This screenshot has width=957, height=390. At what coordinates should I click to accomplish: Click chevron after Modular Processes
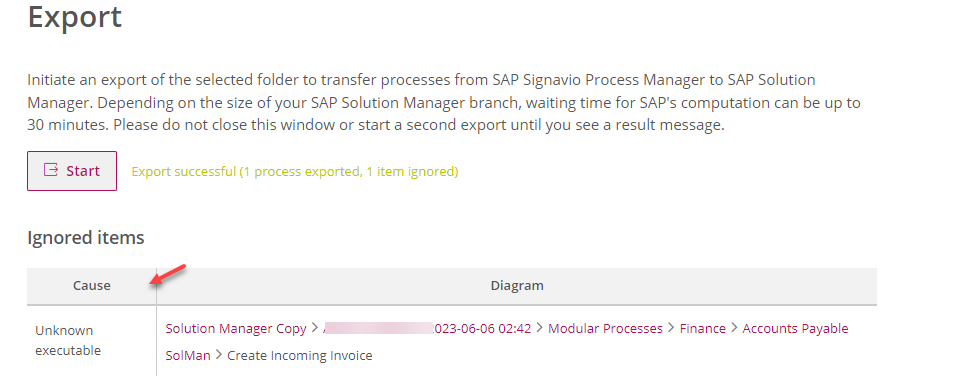point(671,328)
